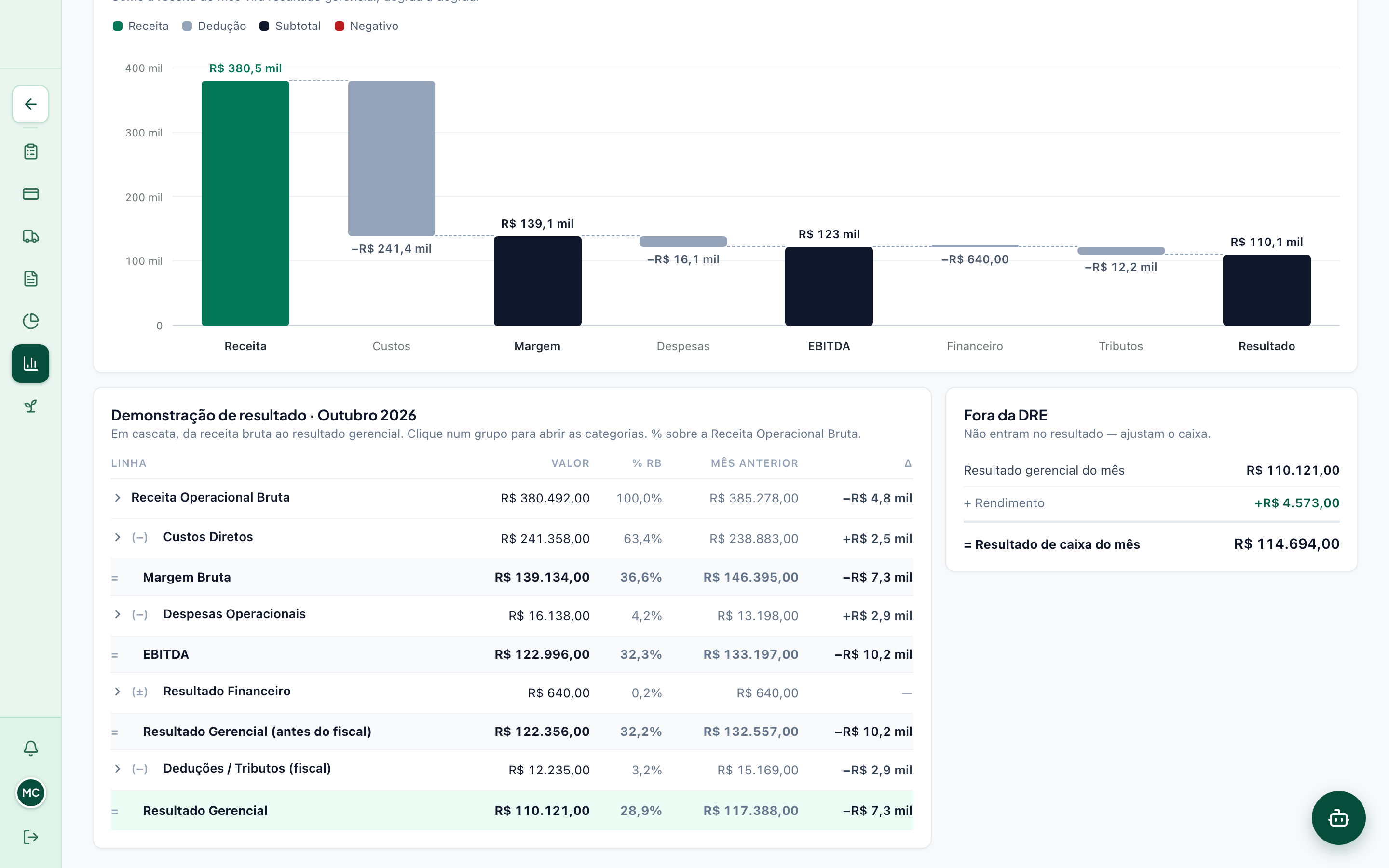This screenshot has width=1389, height=868.
Task: Open the sprout plant icon in sidebar
Action: click(30, 406)
